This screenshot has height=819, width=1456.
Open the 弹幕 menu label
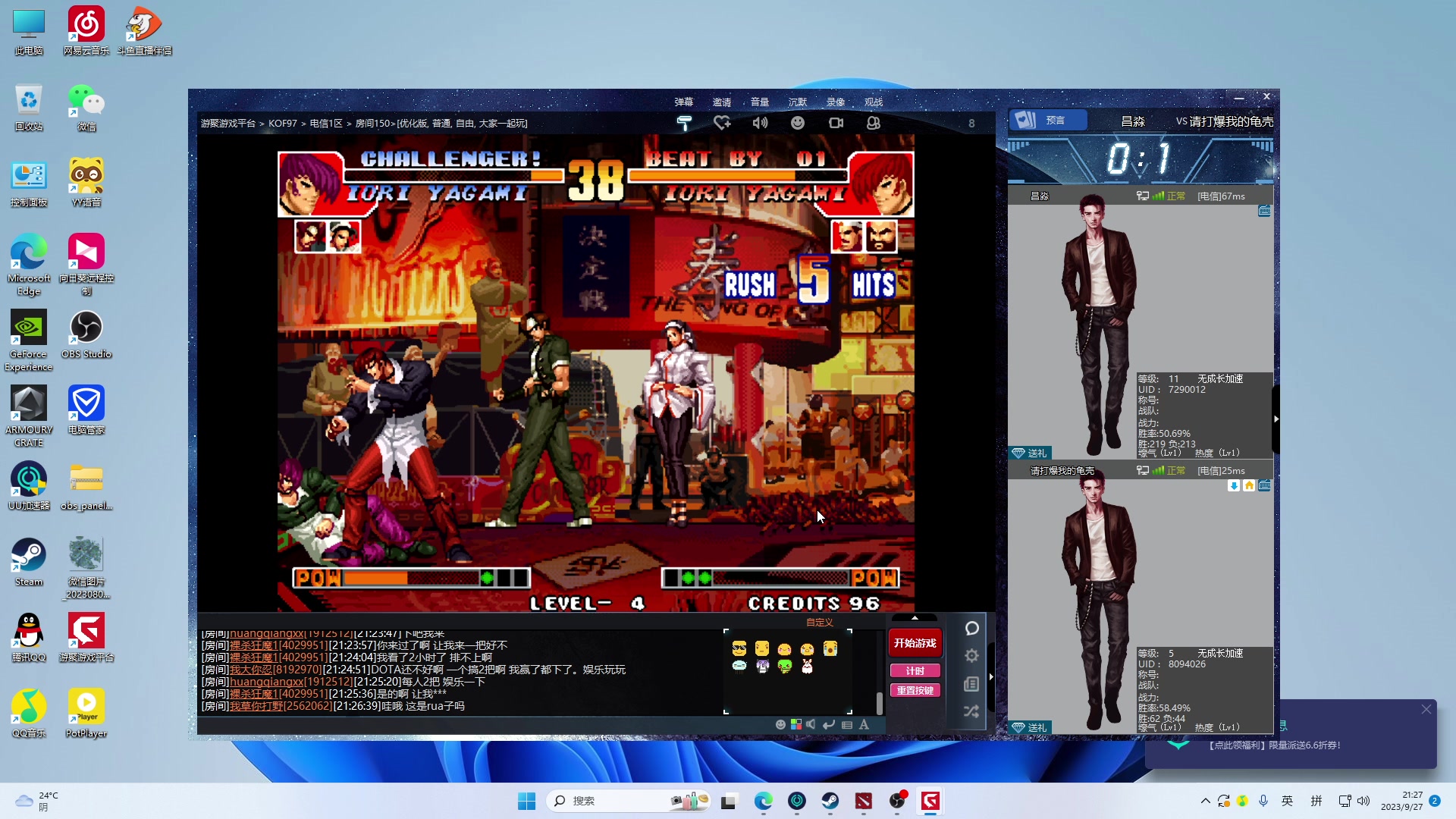click(683, 102)
